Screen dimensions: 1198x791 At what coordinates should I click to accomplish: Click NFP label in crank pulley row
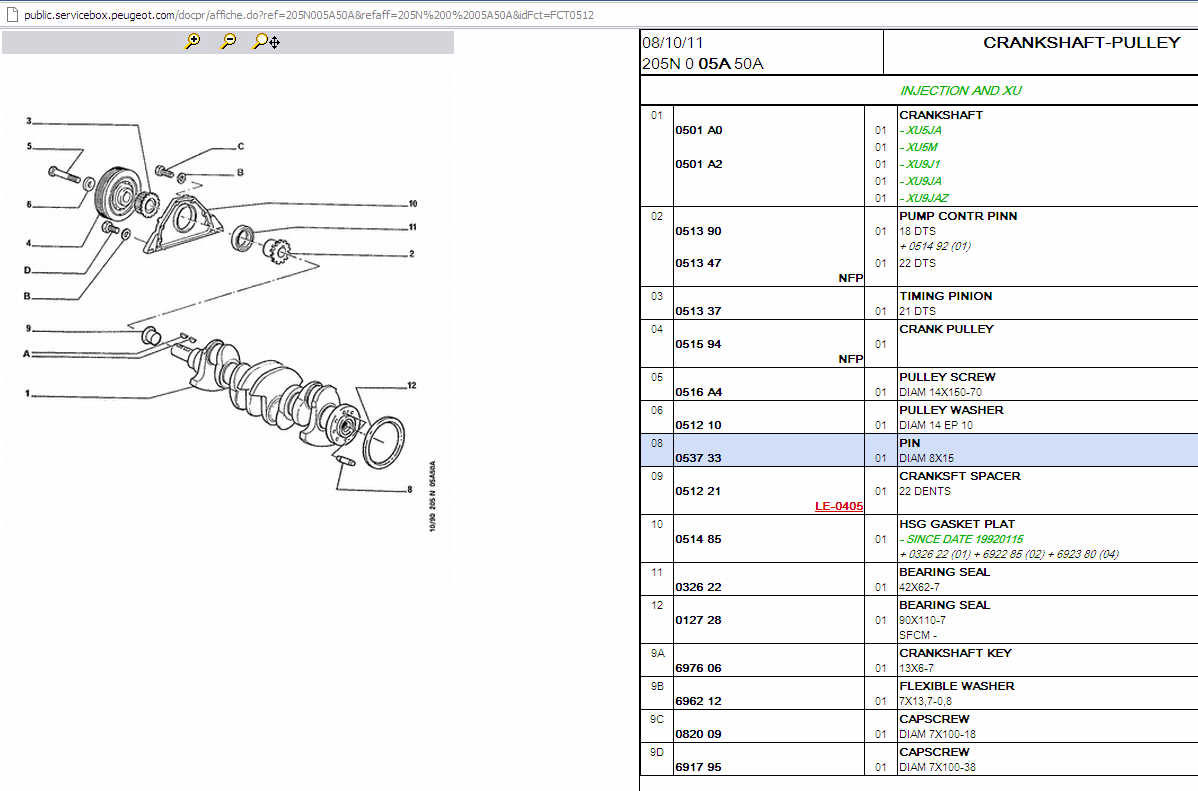(850, 358)
